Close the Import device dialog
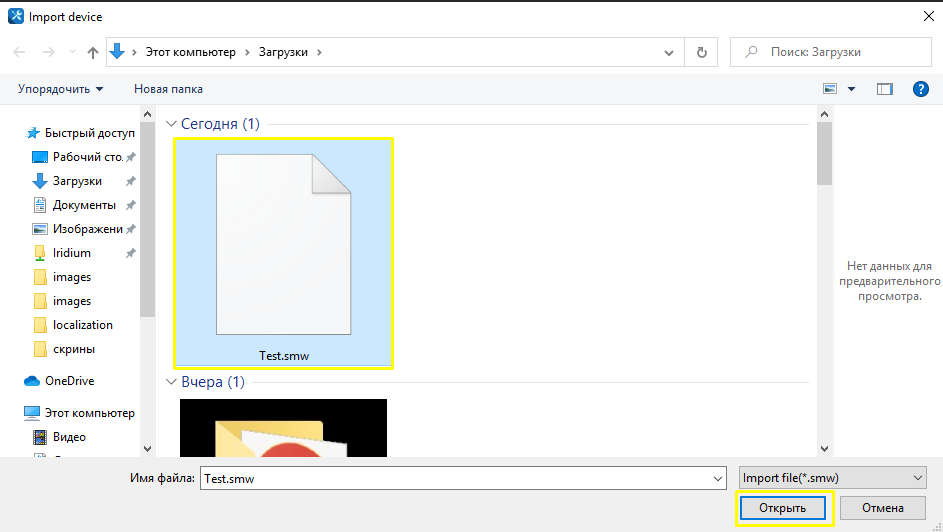943x532 pixels. (x=929, y=16)
